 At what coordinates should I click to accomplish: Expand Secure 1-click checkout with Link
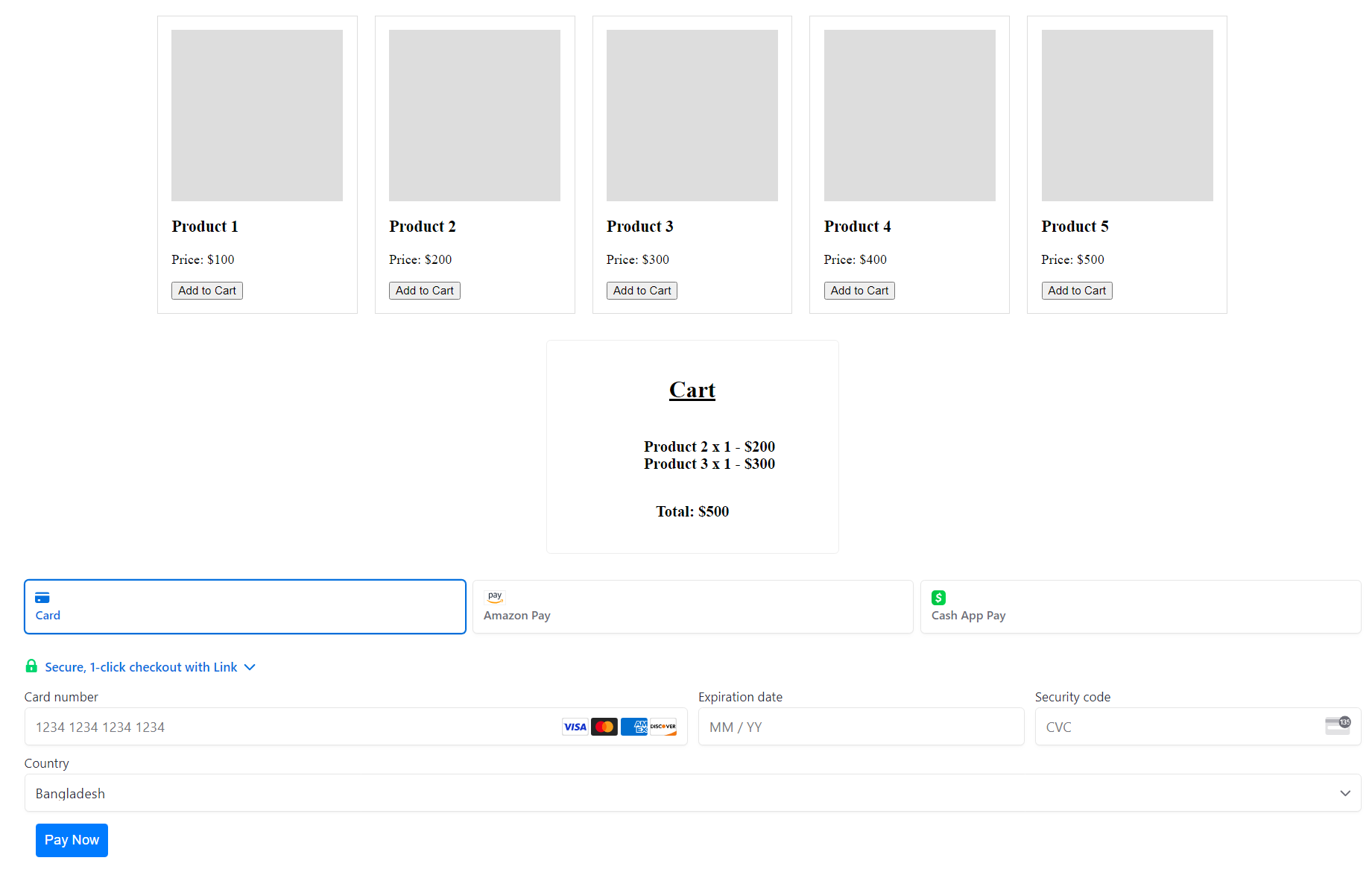[x=142, y=667]
